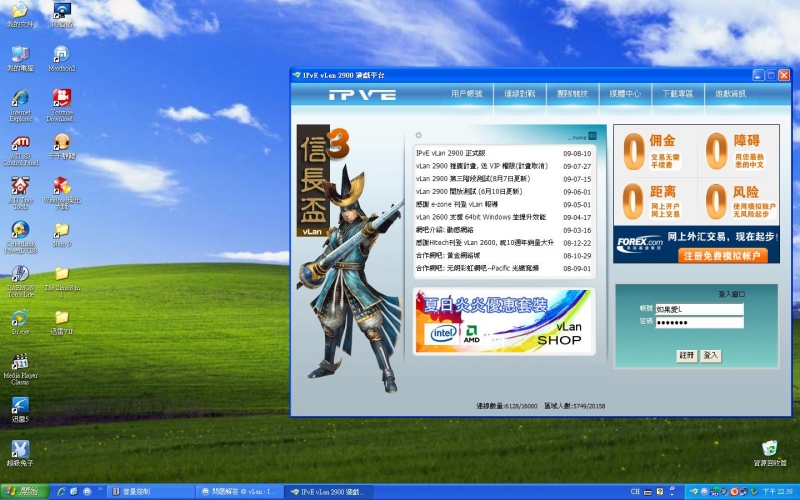Open the 迅雷VIP folder icon
The width and height of the screenshot is (800, 500).
tap(62, 321)
